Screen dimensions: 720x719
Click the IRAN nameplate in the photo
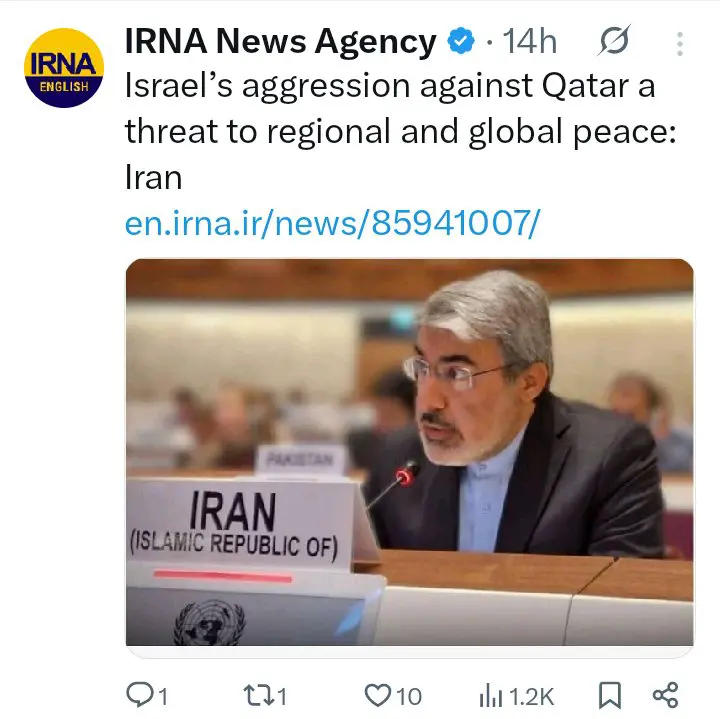pos(239,524)
